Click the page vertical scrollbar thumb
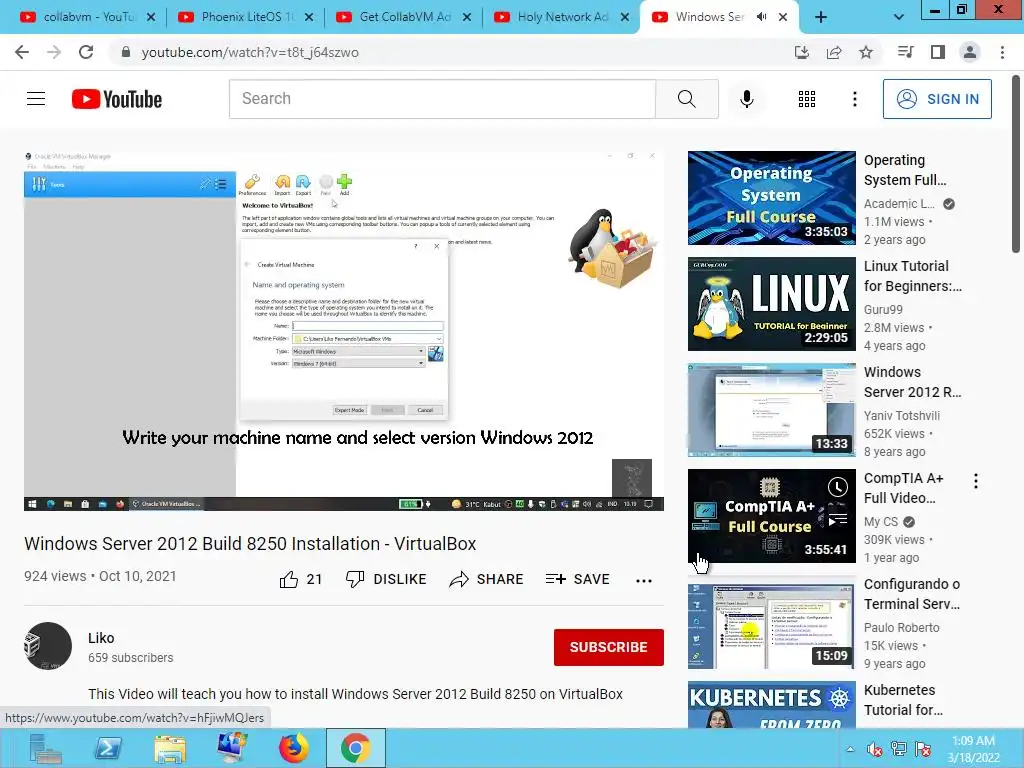This screenshot has height=768, width=1024. click(1016, 163)
